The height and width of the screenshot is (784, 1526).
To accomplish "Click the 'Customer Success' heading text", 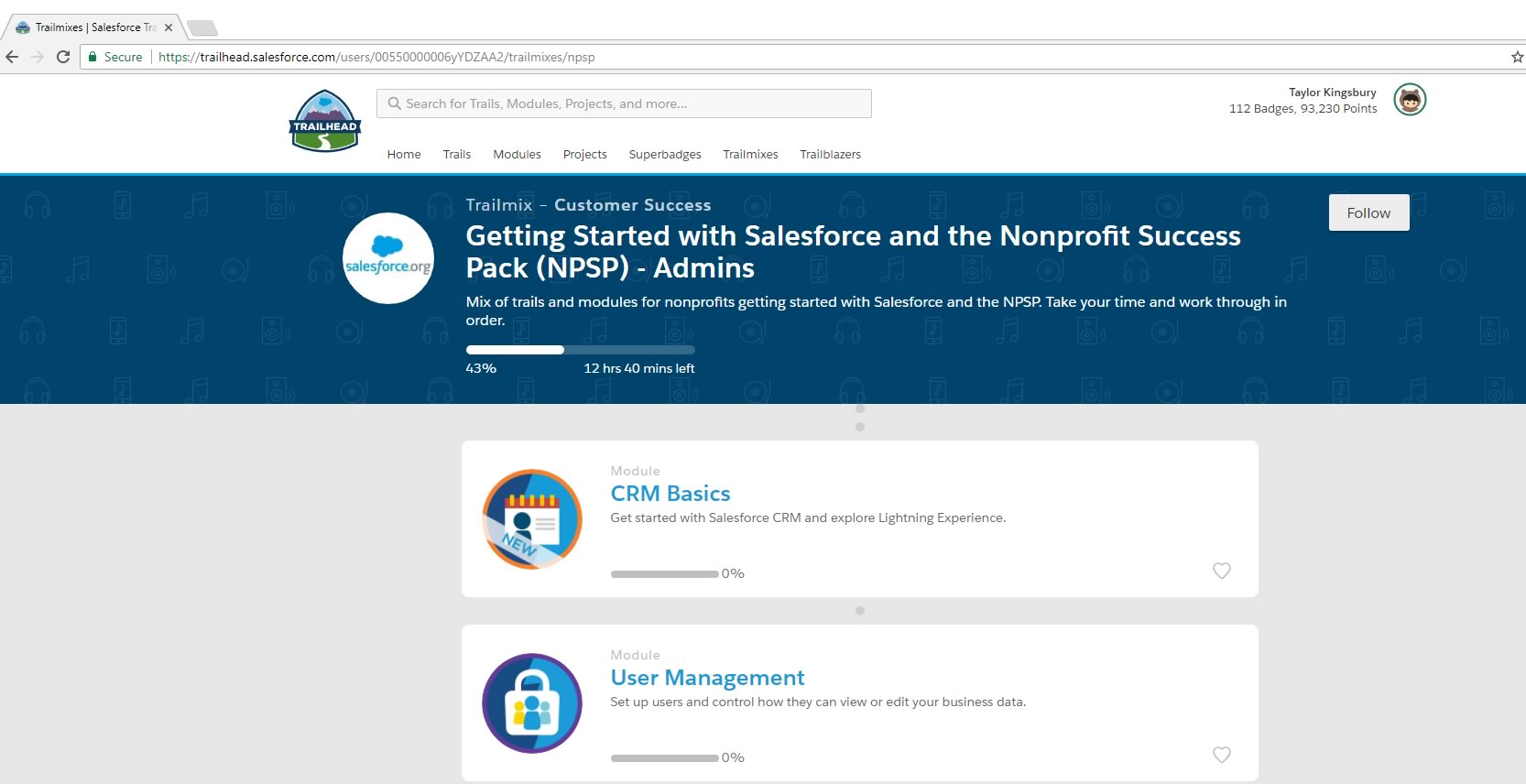I will tap(632, 205).
